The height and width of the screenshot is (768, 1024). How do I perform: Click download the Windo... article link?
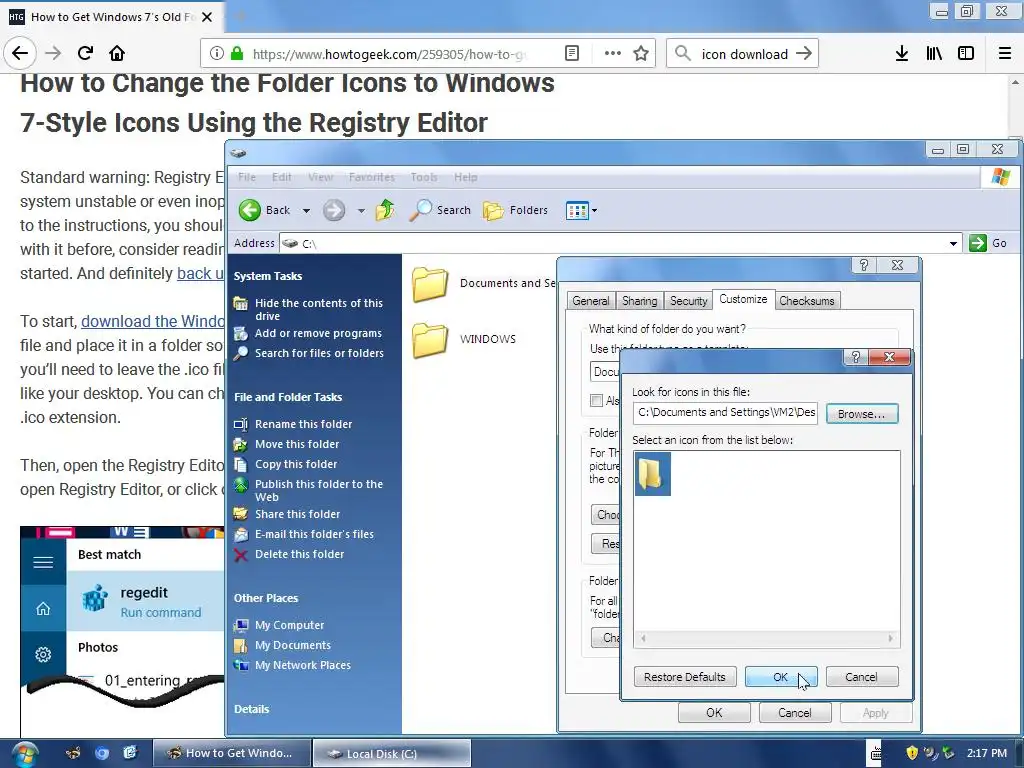[x=153, y=321]
